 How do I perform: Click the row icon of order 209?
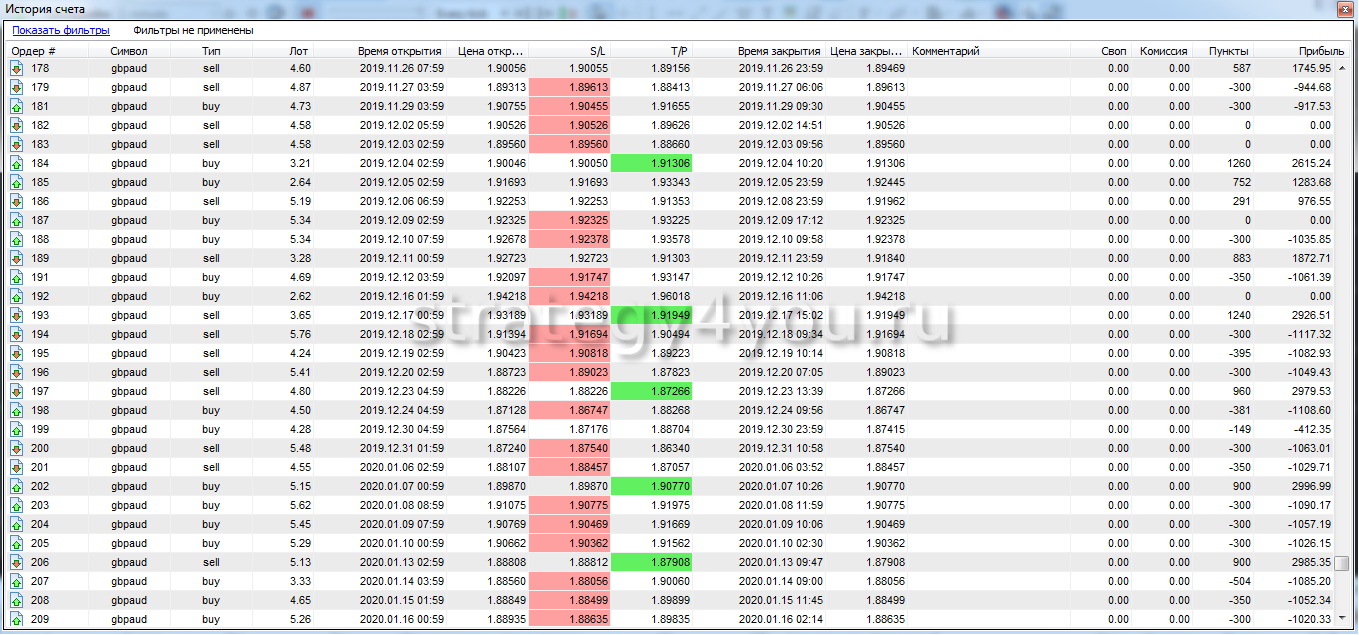(16, 619)
